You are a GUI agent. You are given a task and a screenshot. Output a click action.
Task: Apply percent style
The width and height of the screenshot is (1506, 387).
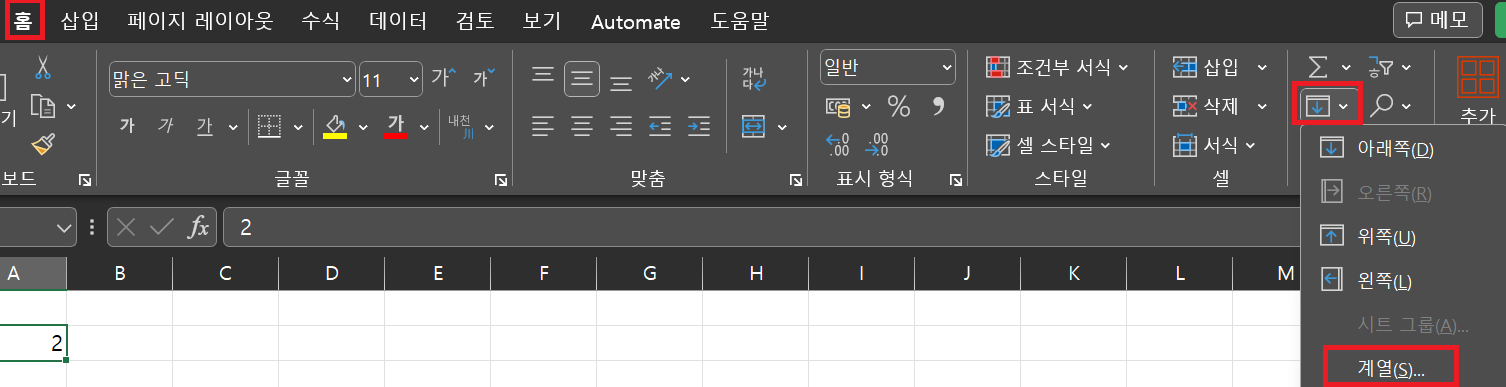tap(899, 106)
